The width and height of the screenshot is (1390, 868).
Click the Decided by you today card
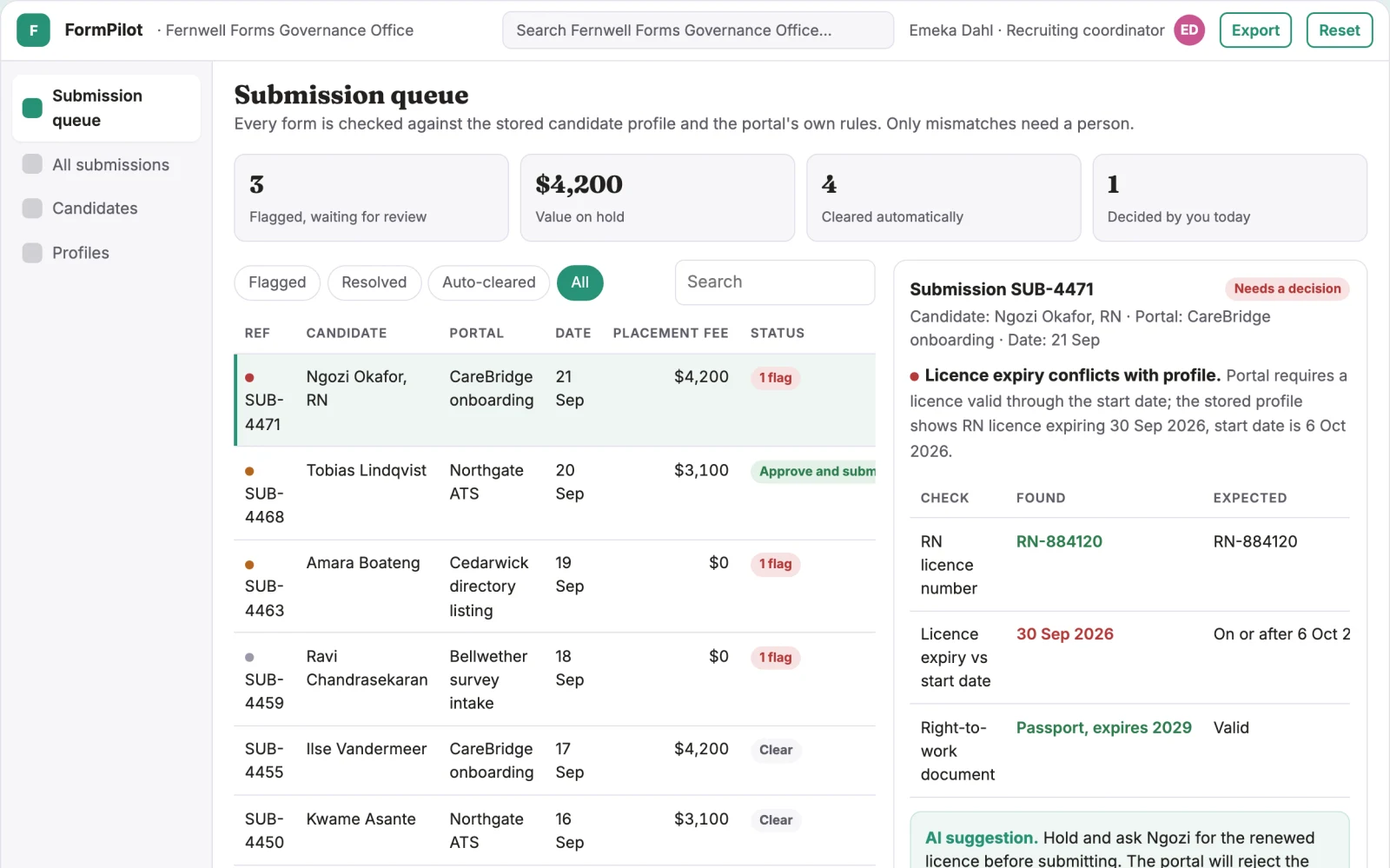(x=1229, y=198)
